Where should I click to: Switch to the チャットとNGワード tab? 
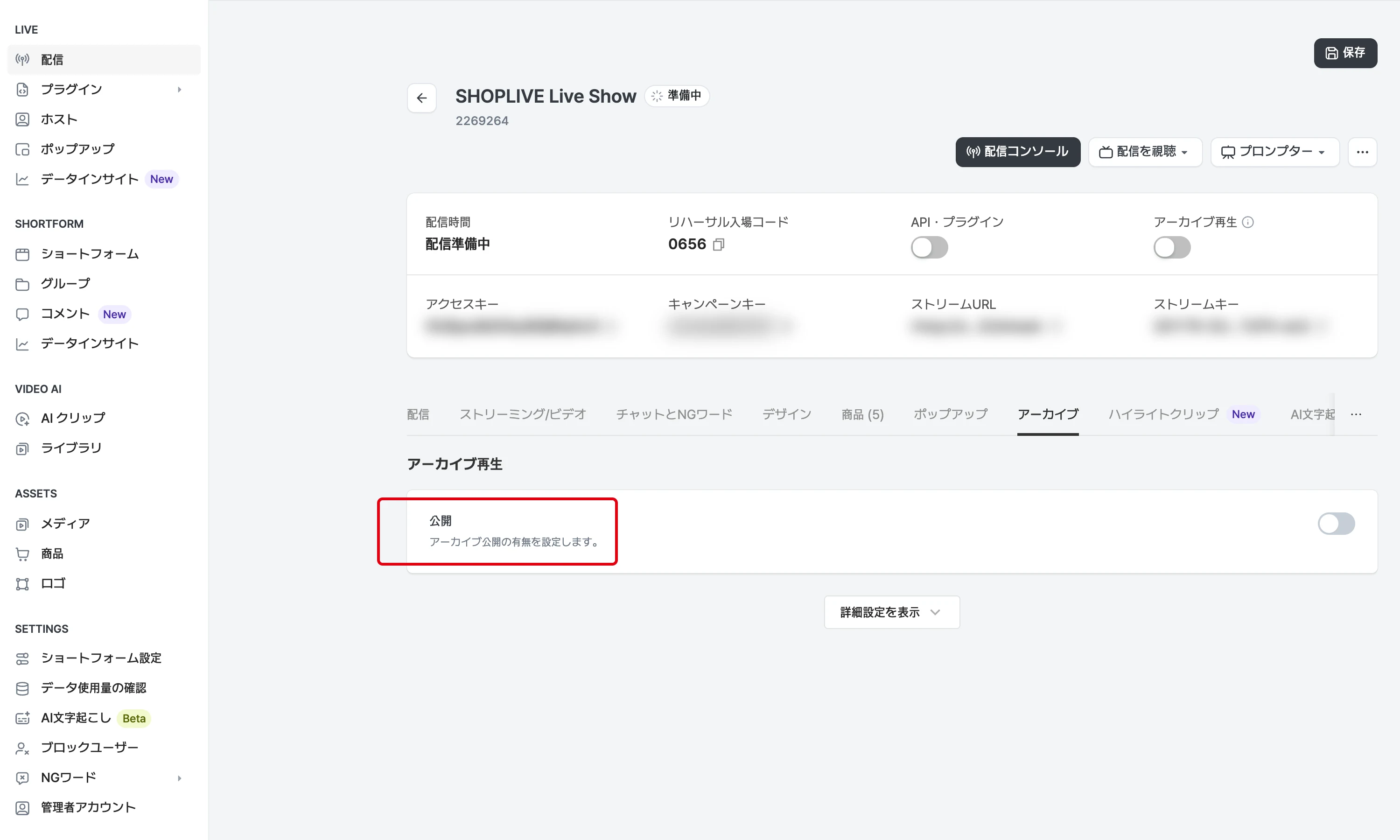(674, 414)
